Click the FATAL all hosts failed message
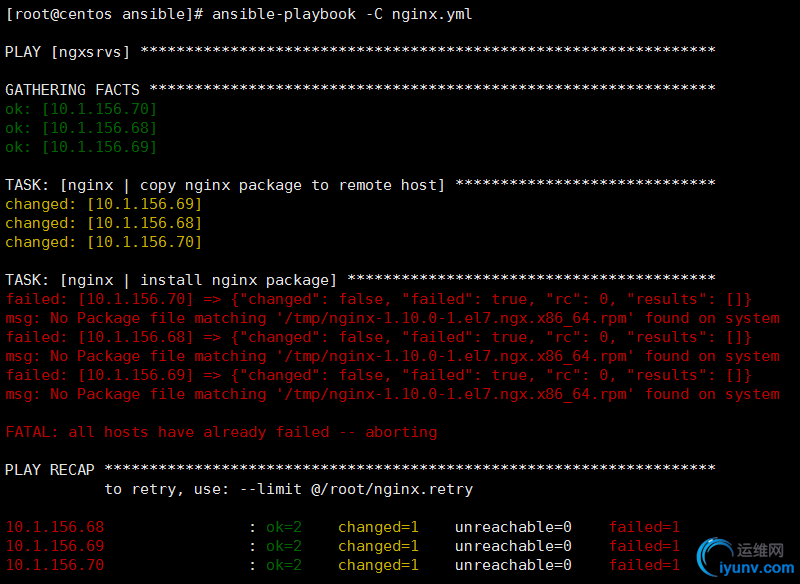 (221, 433)
